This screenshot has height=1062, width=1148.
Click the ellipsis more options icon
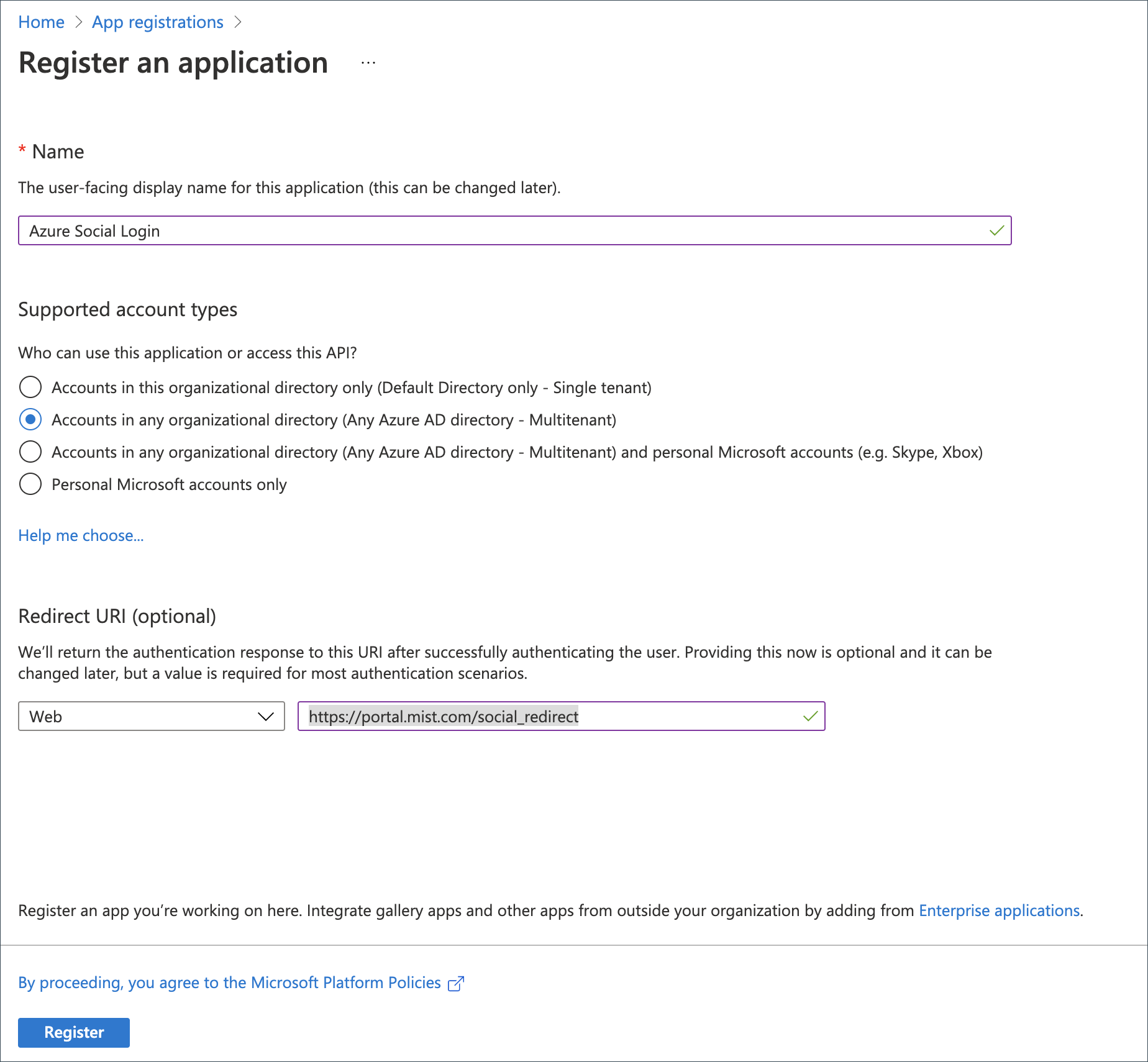pyautogui.click(x=368, y=63)
